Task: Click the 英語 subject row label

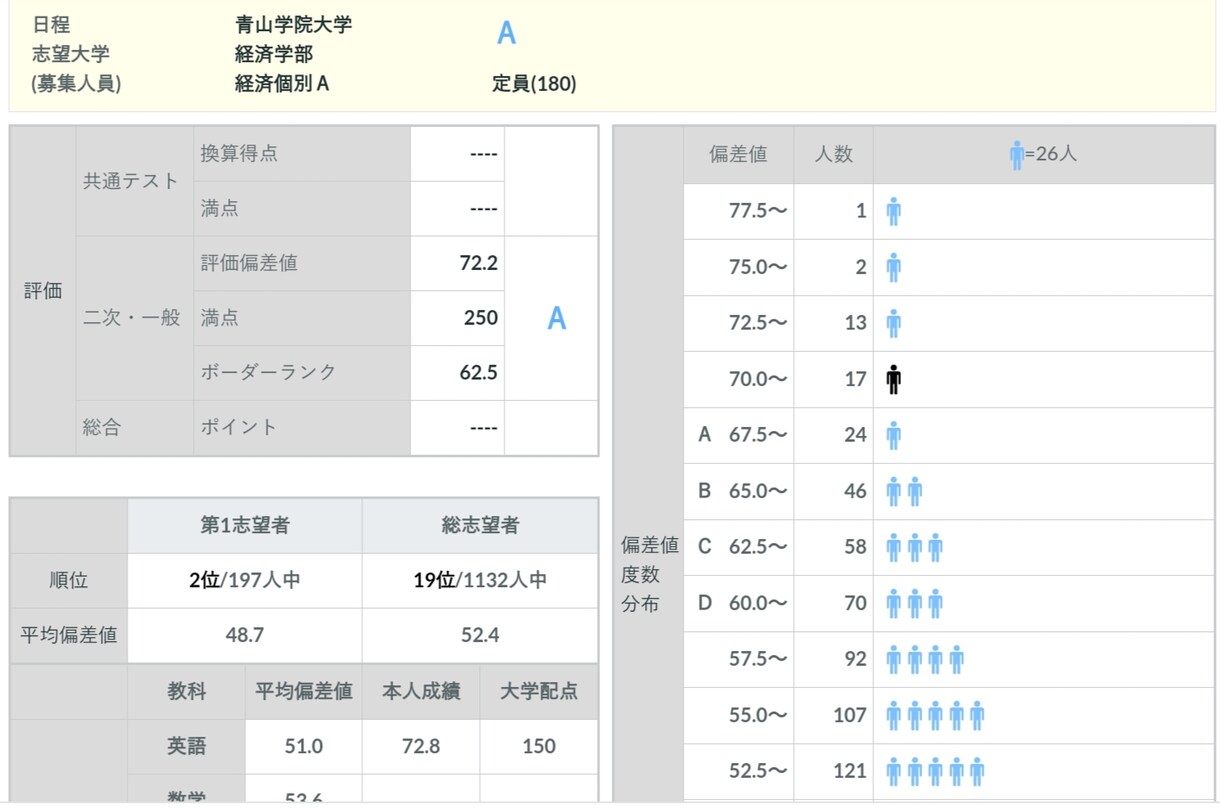Action: click(187, 746)
